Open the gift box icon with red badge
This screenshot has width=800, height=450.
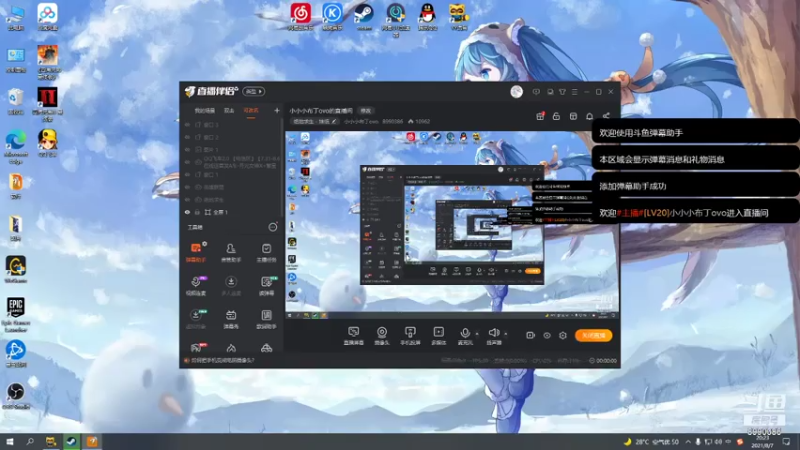click(x=540, y=116)
